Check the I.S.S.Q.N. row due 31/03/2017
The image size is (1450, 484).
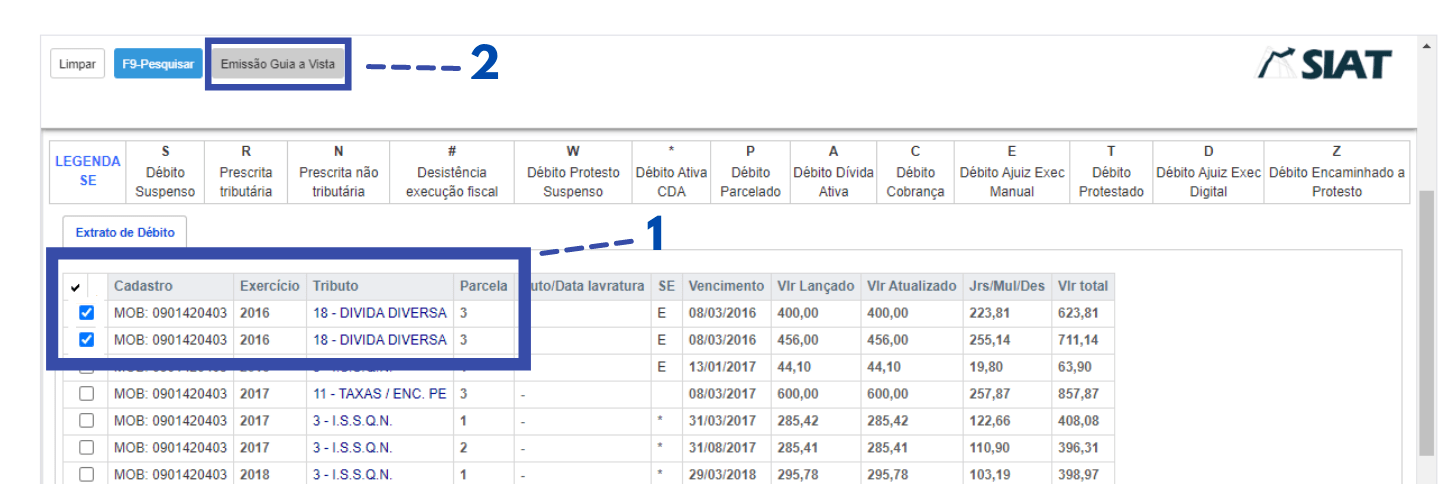coord(86,421)
